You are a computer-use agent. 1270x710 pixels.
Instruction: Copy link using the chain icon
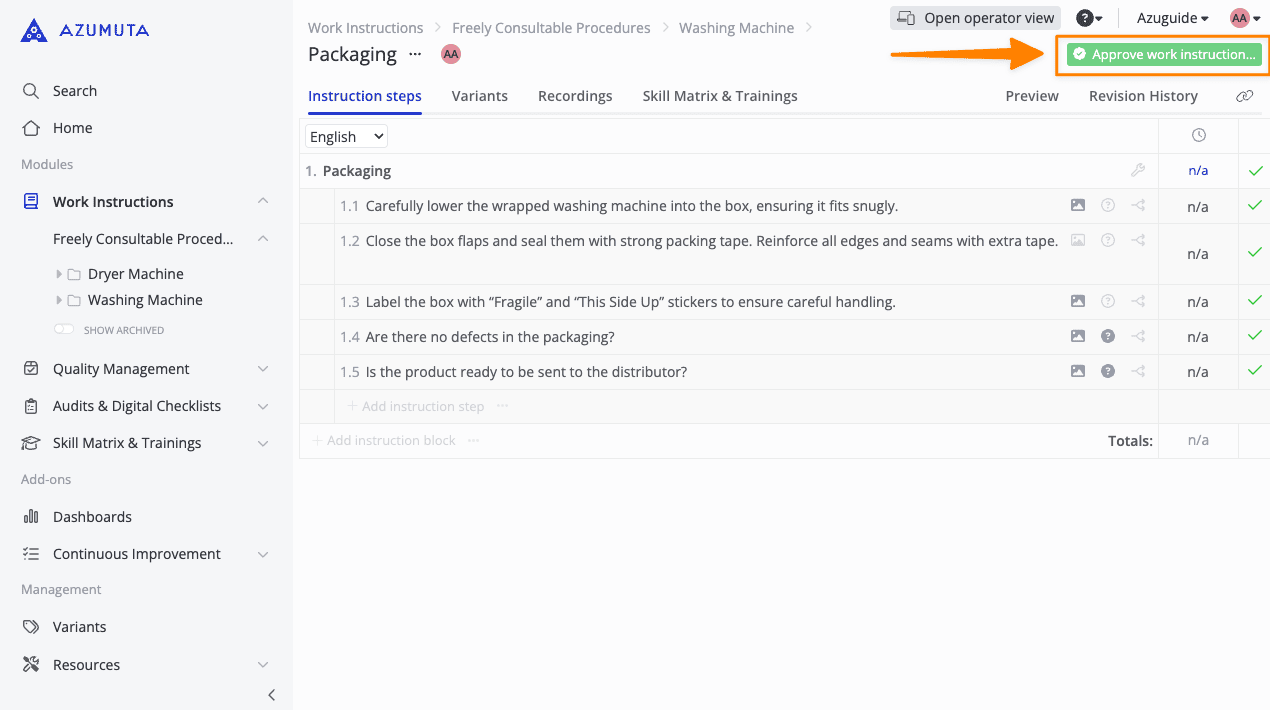coord(1244,96)
